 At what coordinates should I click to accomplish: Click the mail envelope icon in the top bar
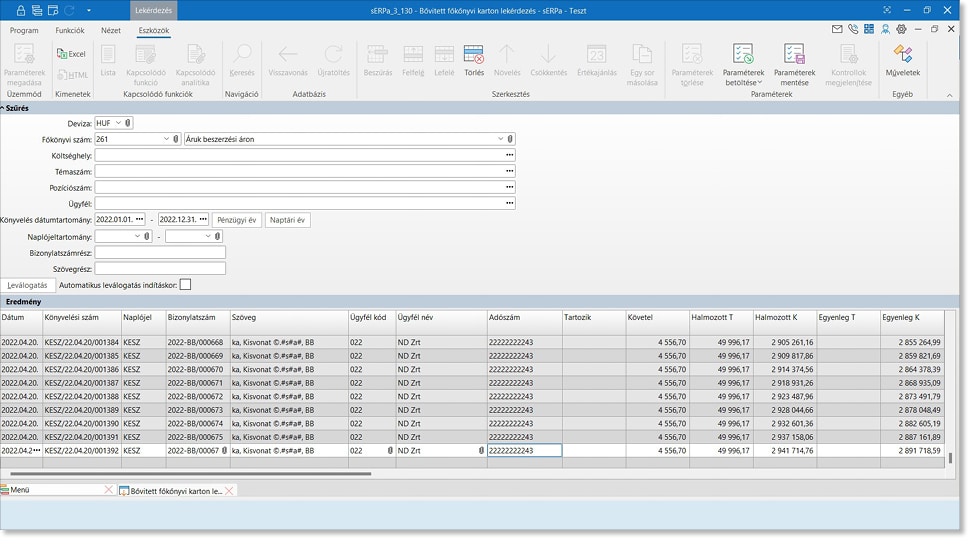[837, 30]
